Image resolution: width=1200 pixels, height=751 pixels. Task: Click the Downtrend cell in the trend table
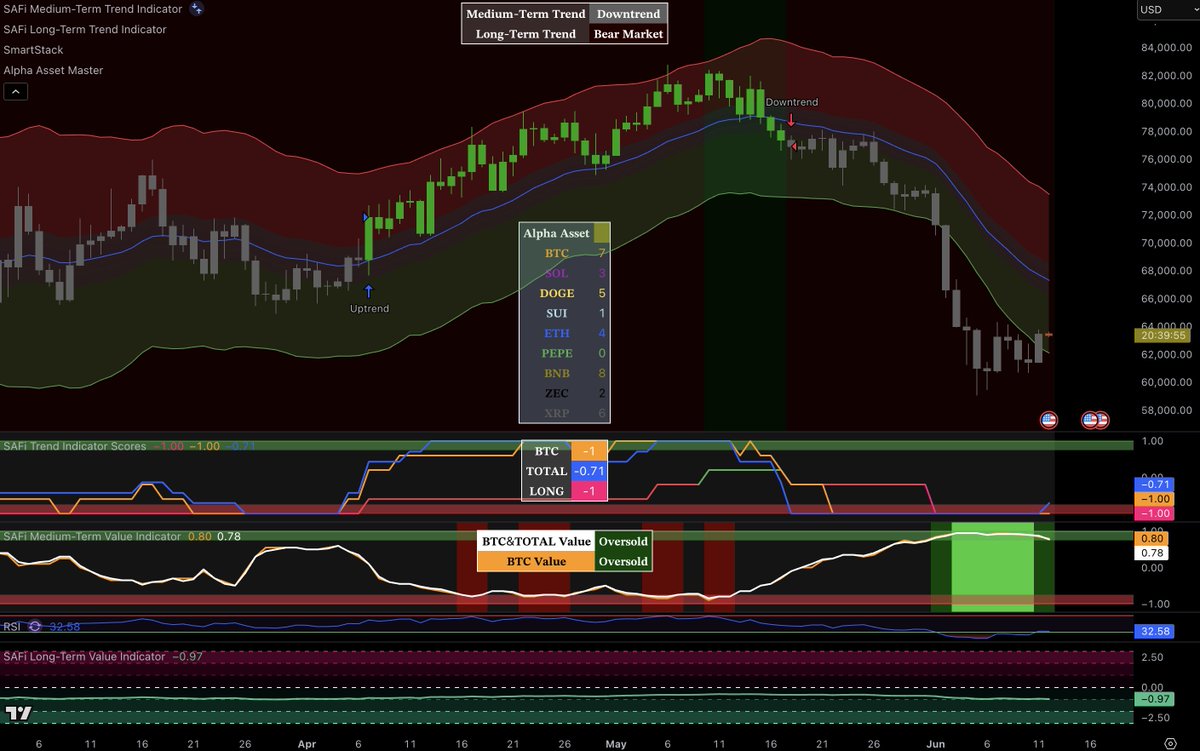628,14
